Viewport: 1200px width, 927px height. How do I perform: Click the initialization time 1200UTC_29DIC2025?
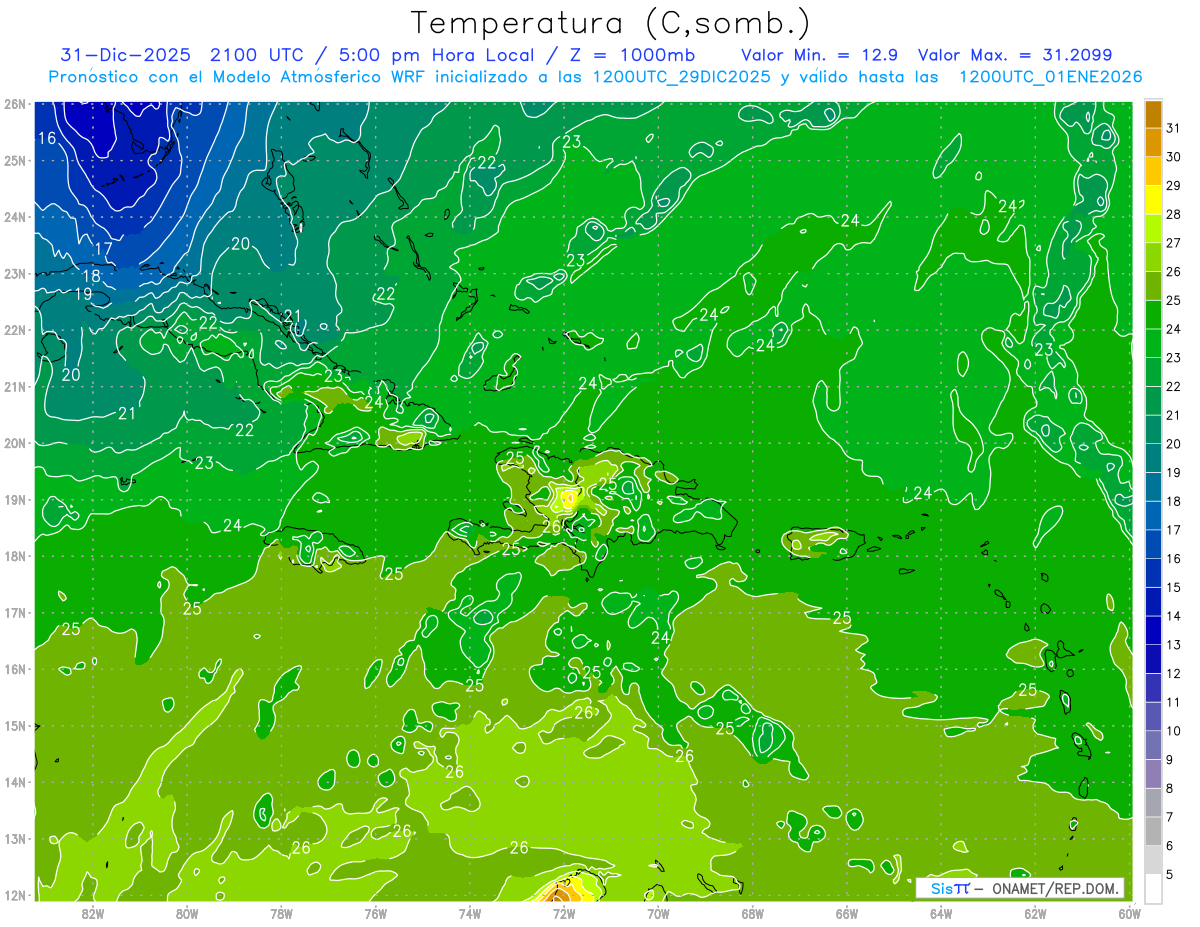pos(682,77)
